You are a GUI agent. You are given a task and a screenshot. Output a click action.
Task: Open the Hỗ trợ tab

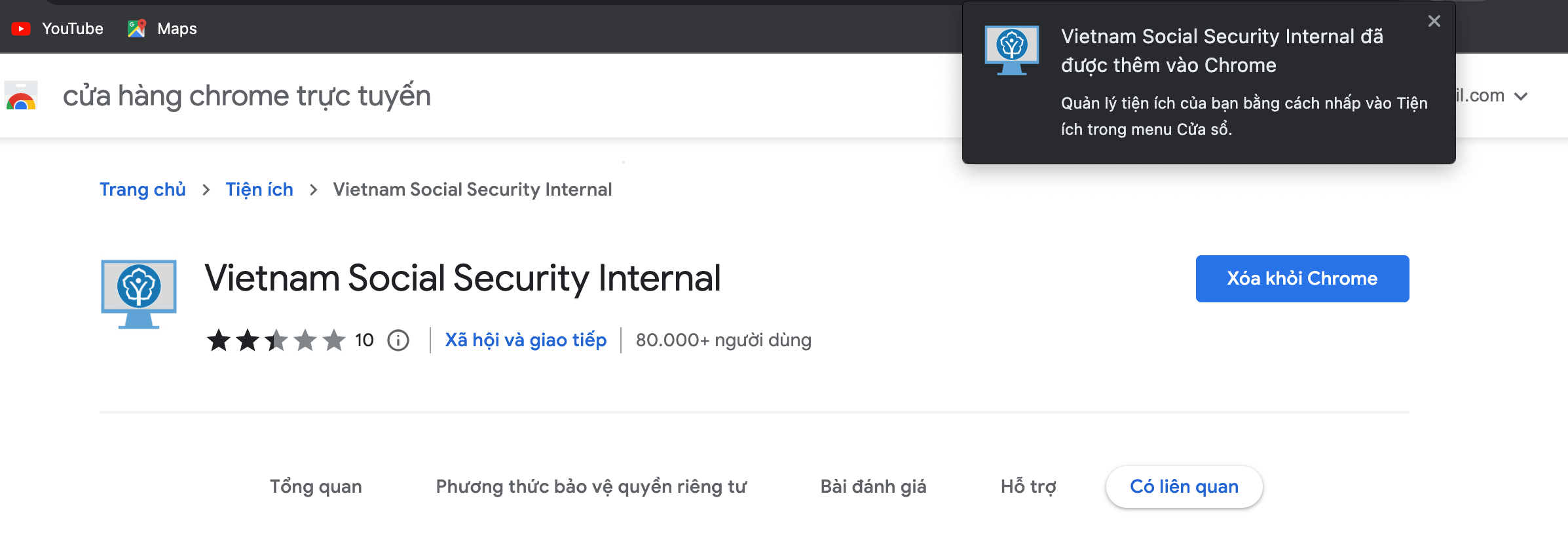1028,486
